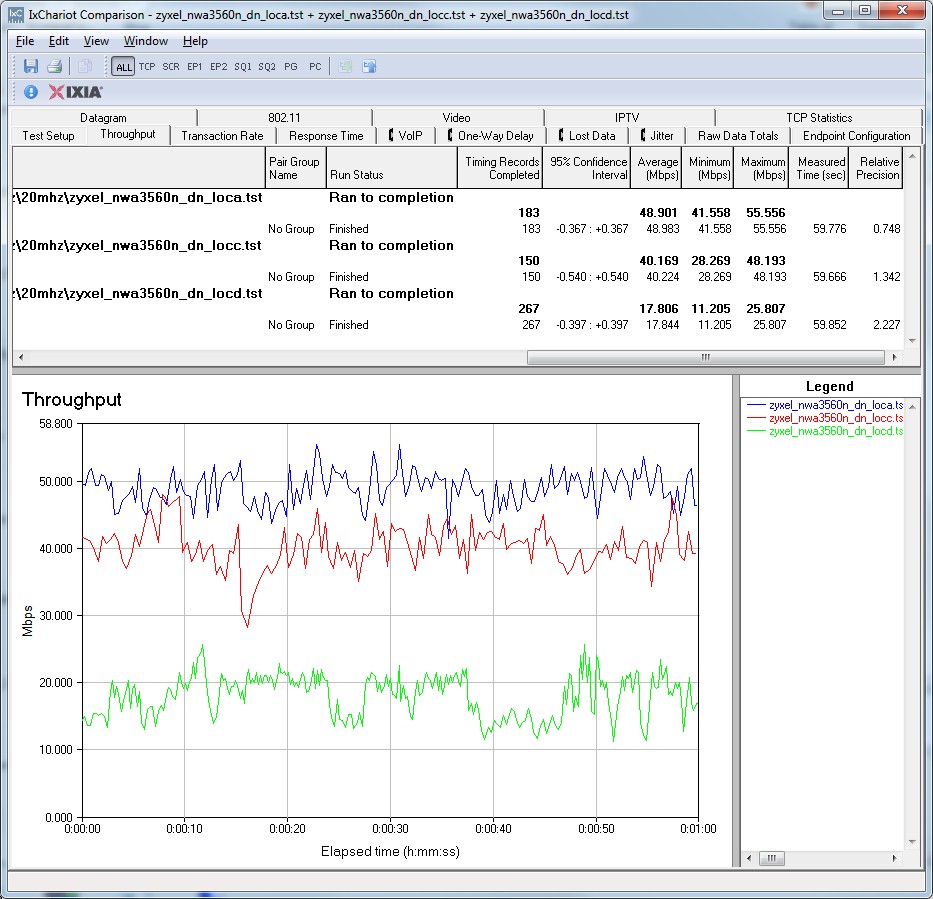Toggle the TCP filter button
Image resolution: width=933 pixels, height=899 pixels.
(147, 67)
